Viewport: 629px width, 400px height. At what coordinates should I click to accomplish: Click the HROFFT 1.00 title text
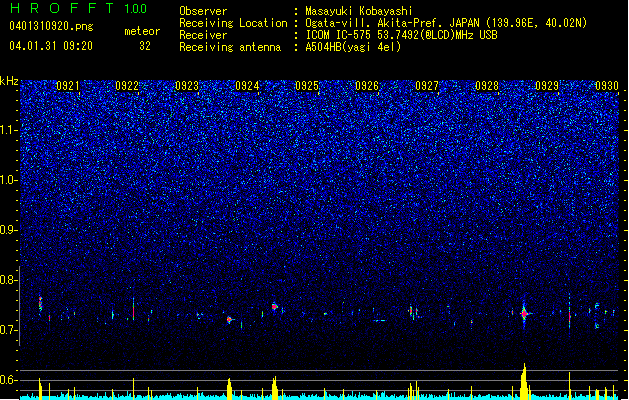click(78, 8)
